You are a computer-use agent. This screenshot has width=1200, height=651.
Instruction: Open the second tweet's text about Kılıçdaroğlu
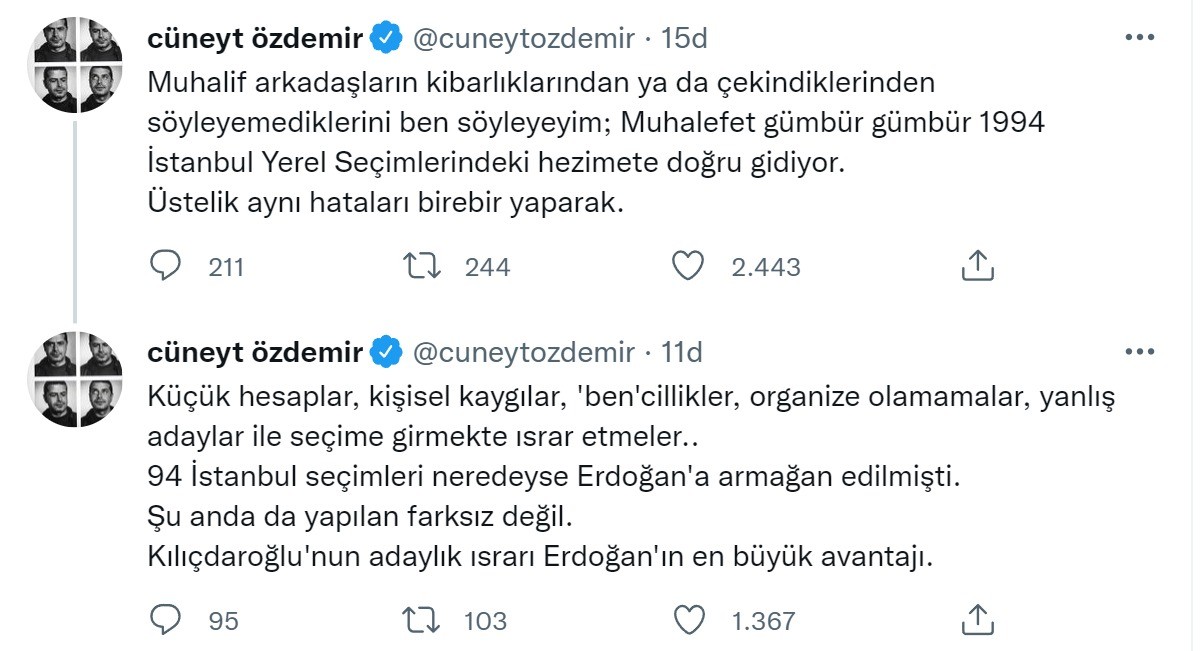coord(540,556)
